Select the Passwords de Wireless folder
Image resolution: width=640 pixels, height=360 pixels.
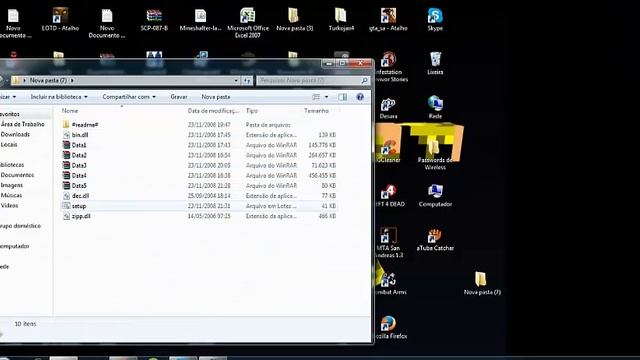point(435,155)
